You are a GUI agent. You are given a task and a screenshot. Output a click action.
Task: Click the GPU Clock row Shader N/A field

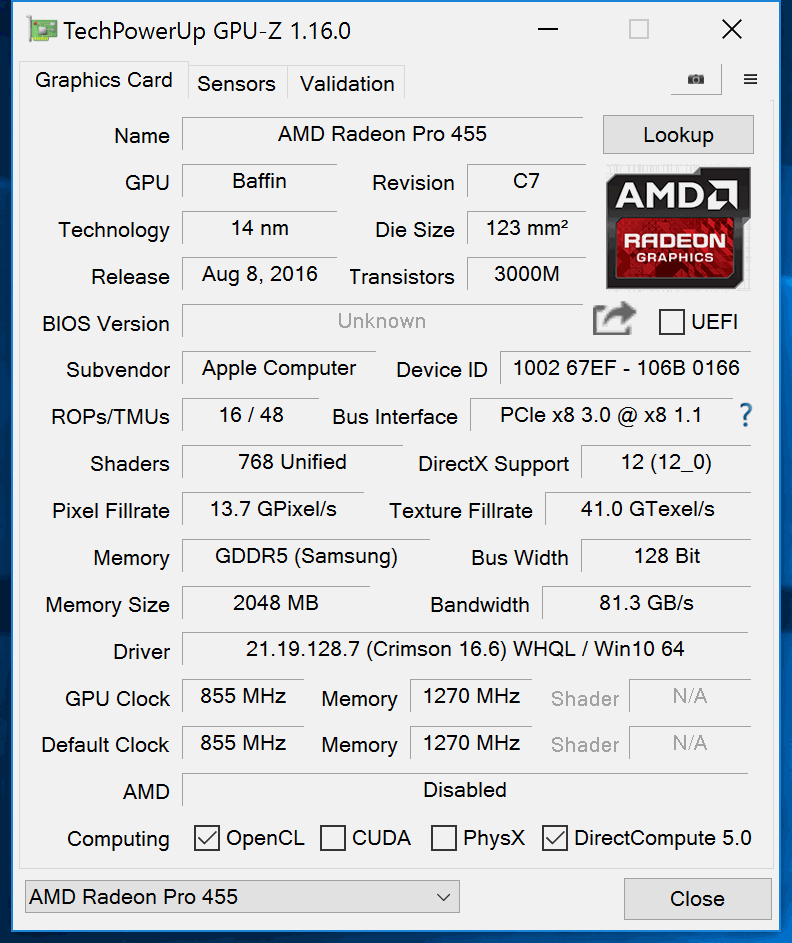tap(690, 695)
